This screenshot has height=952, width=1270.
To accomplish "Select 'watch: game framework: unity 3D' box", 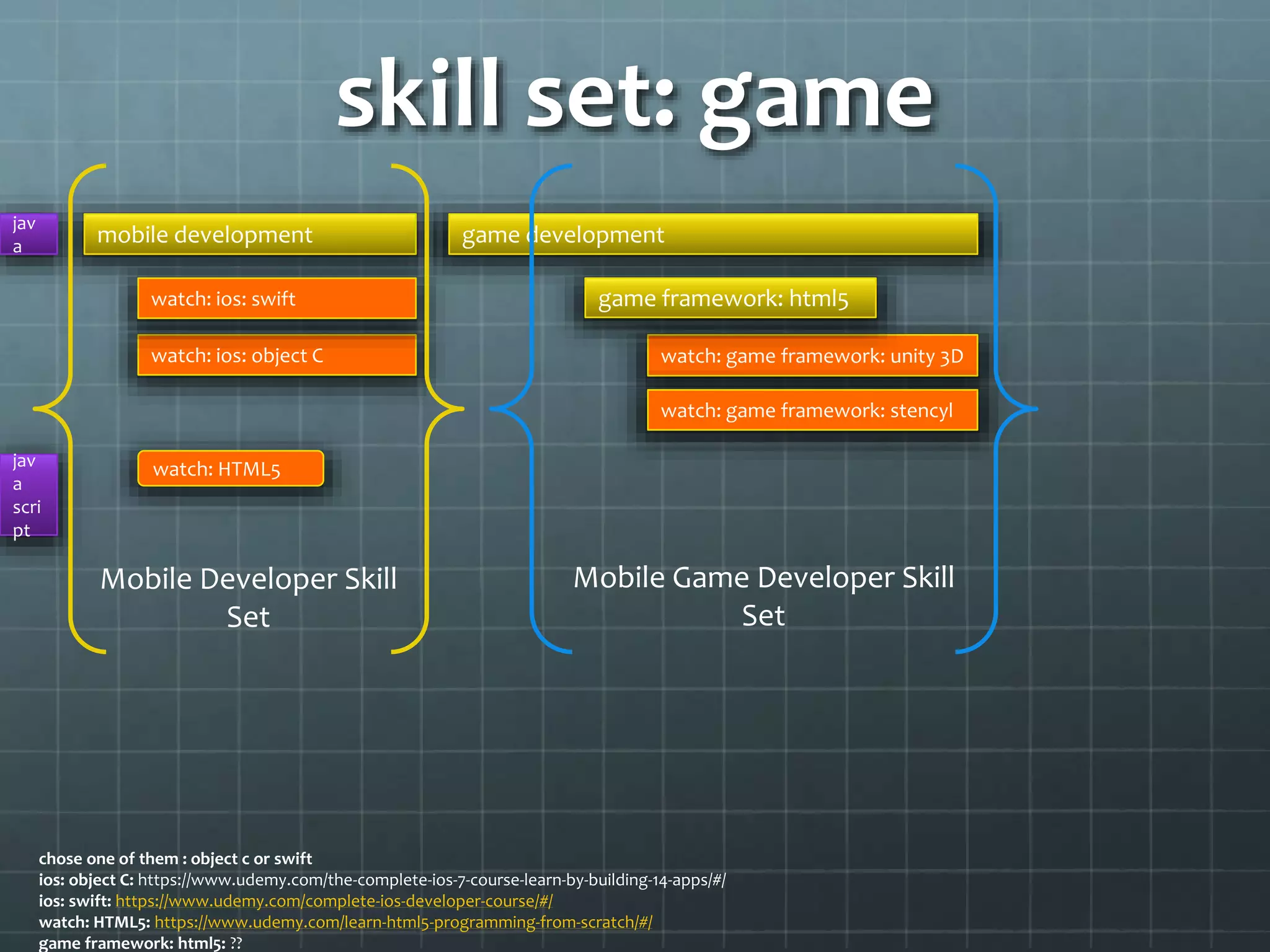I will click(x=812, y=356).
